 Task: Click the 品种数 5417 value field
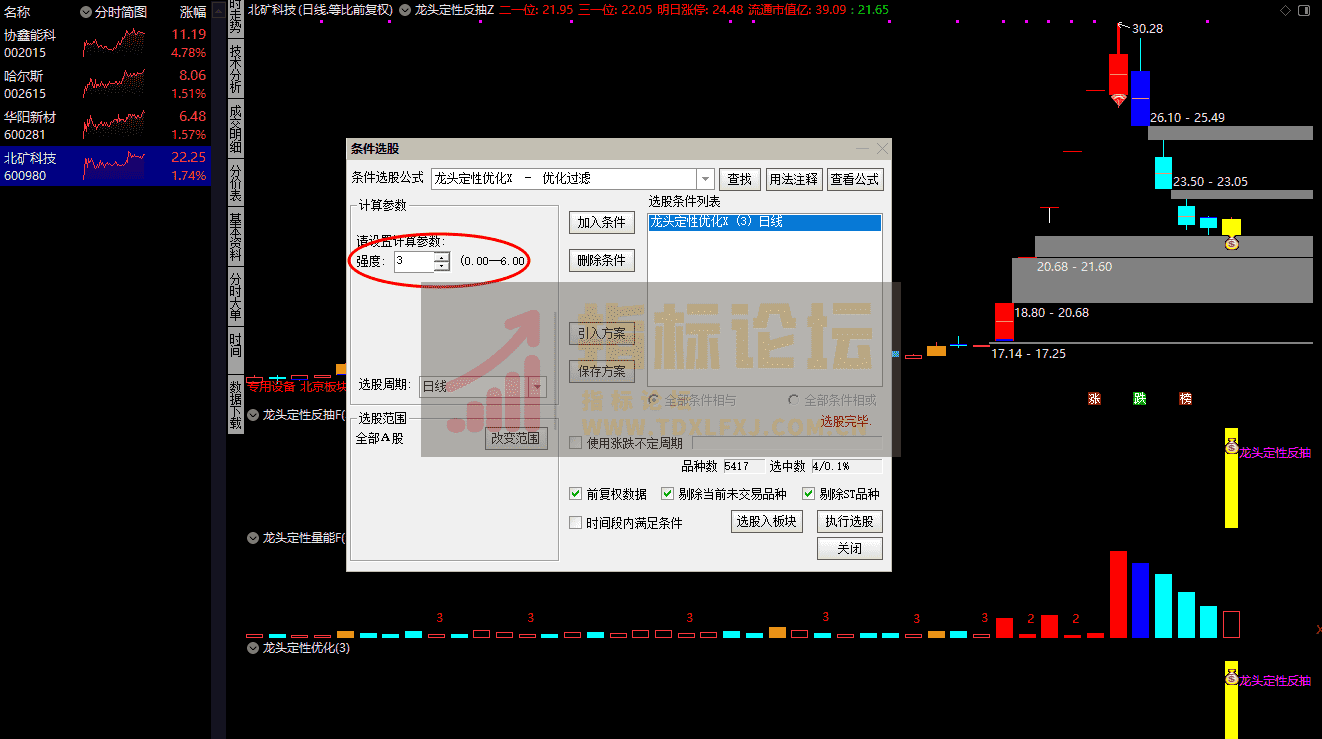pos(743,466)
